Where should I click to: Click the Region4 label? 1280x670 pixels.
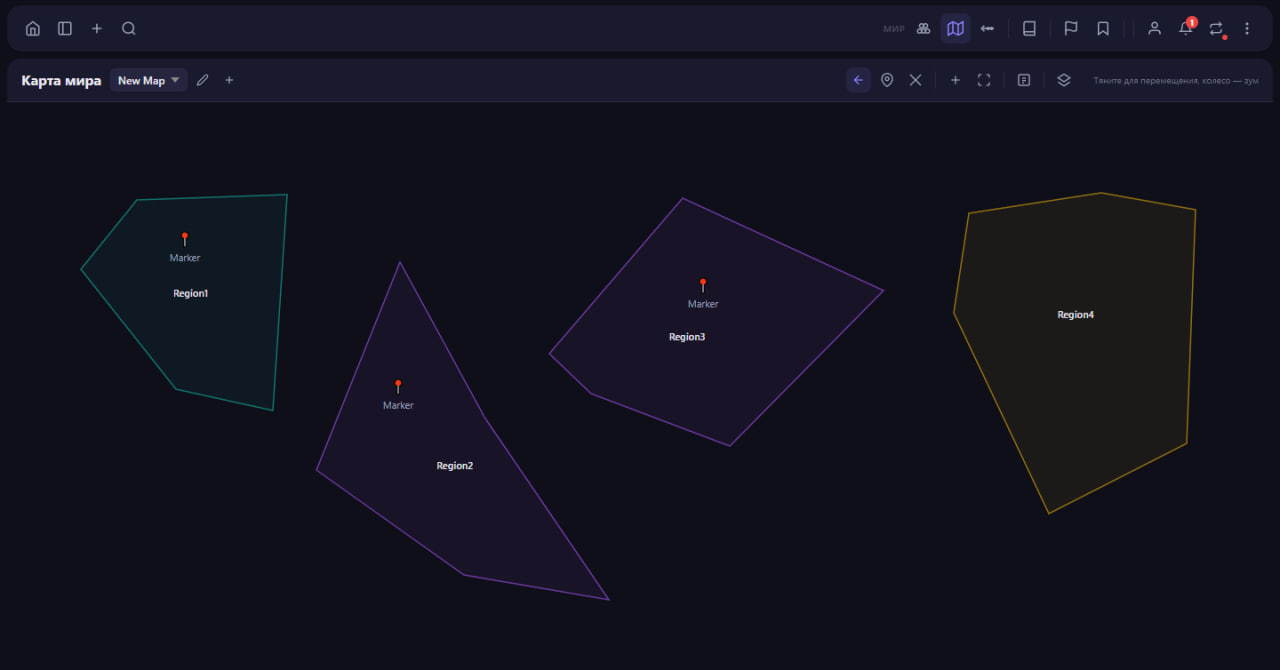(x=1076, y=315)
